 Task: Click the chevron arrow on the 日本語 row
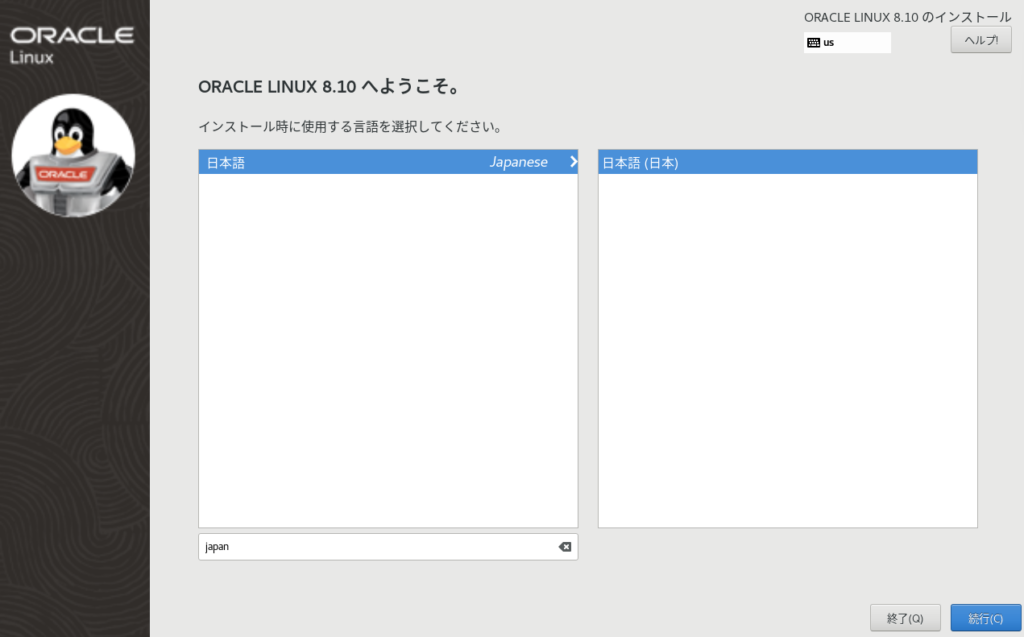tap(573, 162)
